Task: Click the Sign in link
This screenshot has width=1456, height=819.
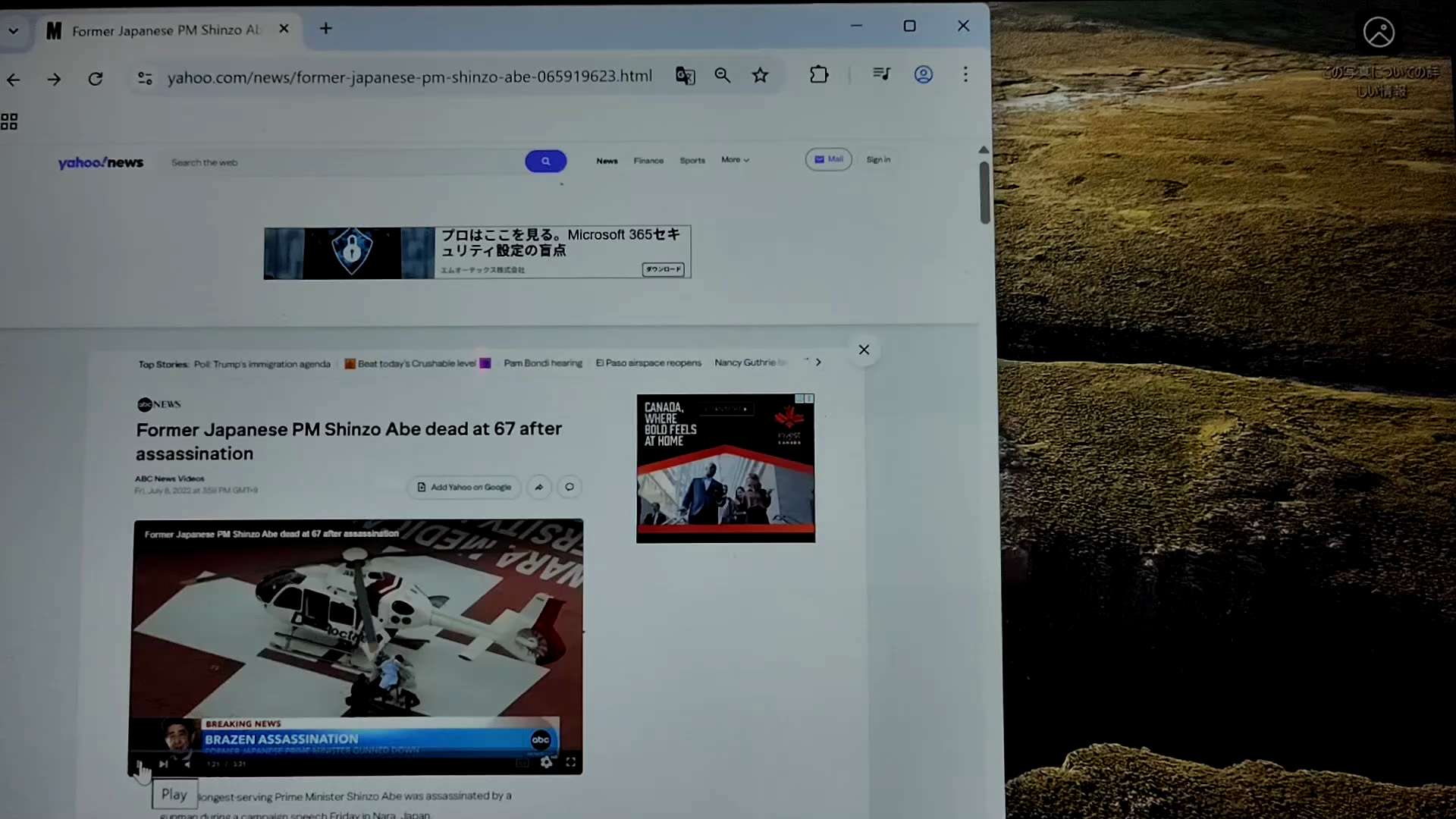Action: click(x=878, y=160)
